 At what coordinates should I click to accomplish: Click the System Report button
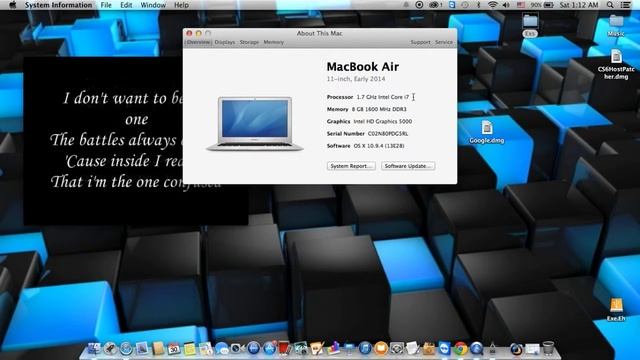pyautogui.click(x=351, y=166)
